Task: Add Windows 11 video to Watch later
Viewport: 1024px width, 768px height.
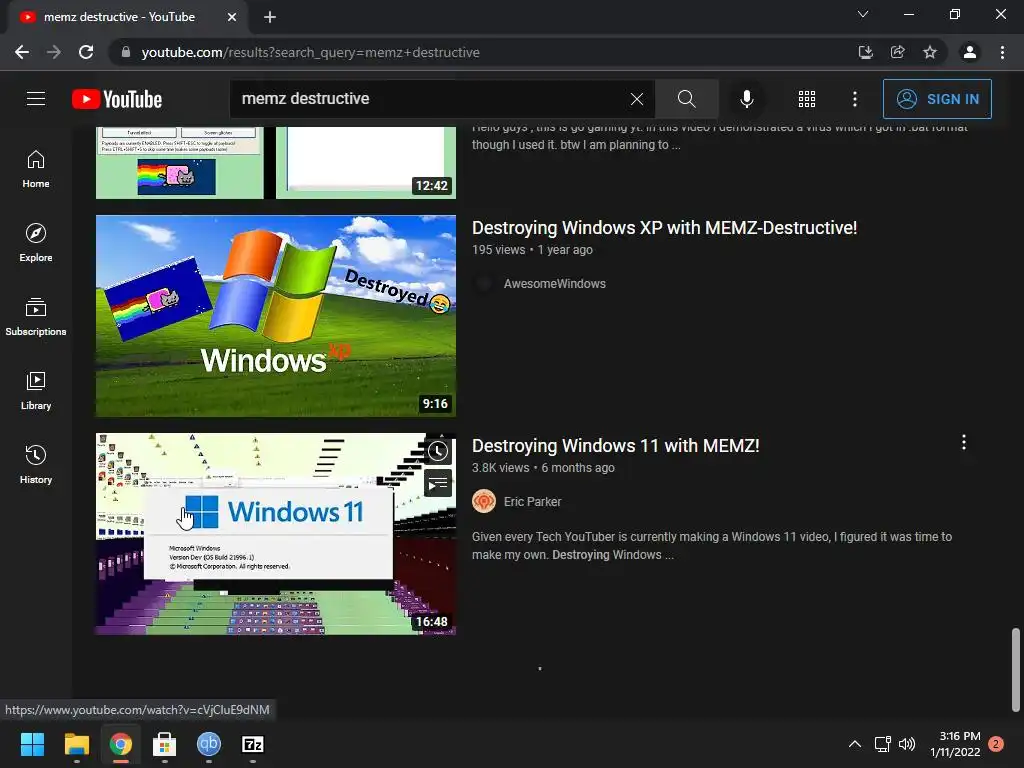Action: pos(438,451)
